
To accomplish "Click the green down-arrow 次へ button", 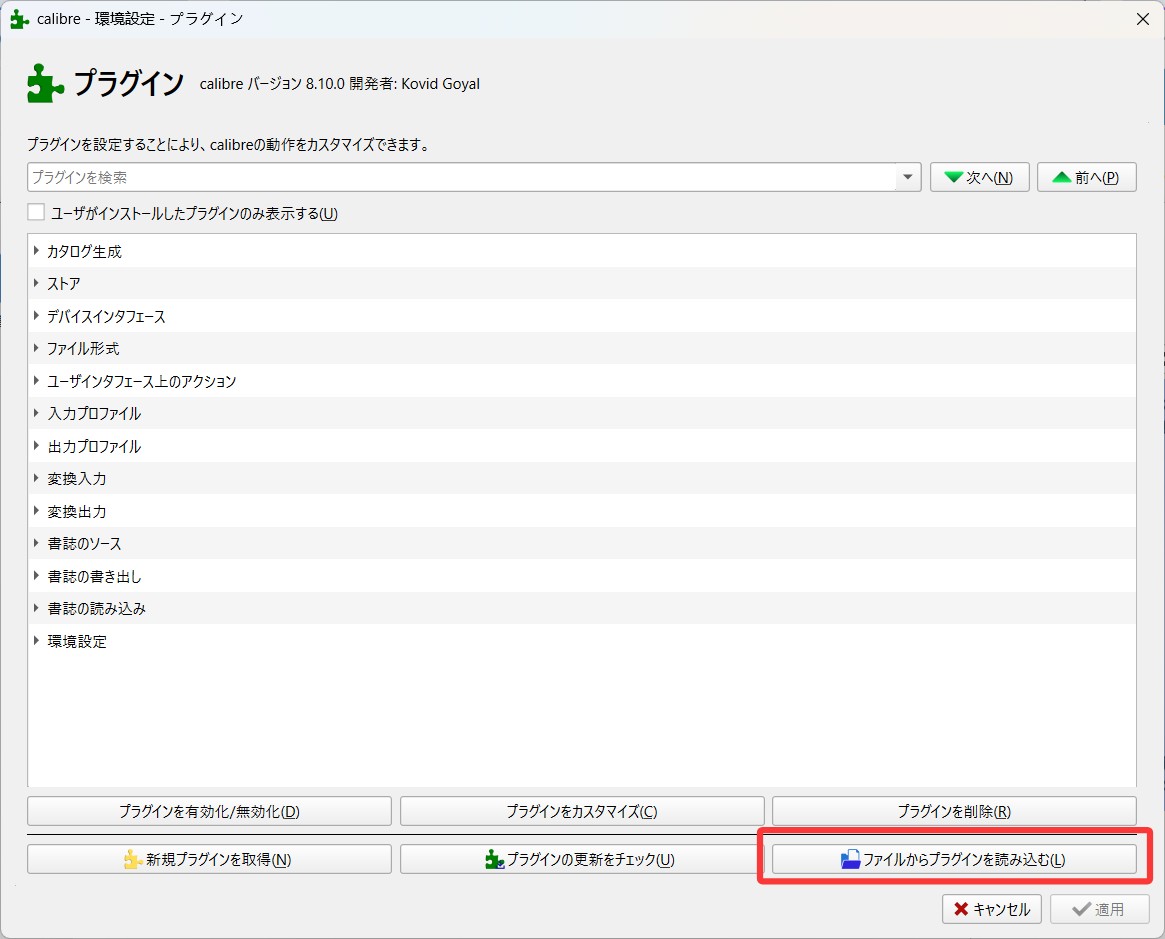I will [x=979, y=177].
